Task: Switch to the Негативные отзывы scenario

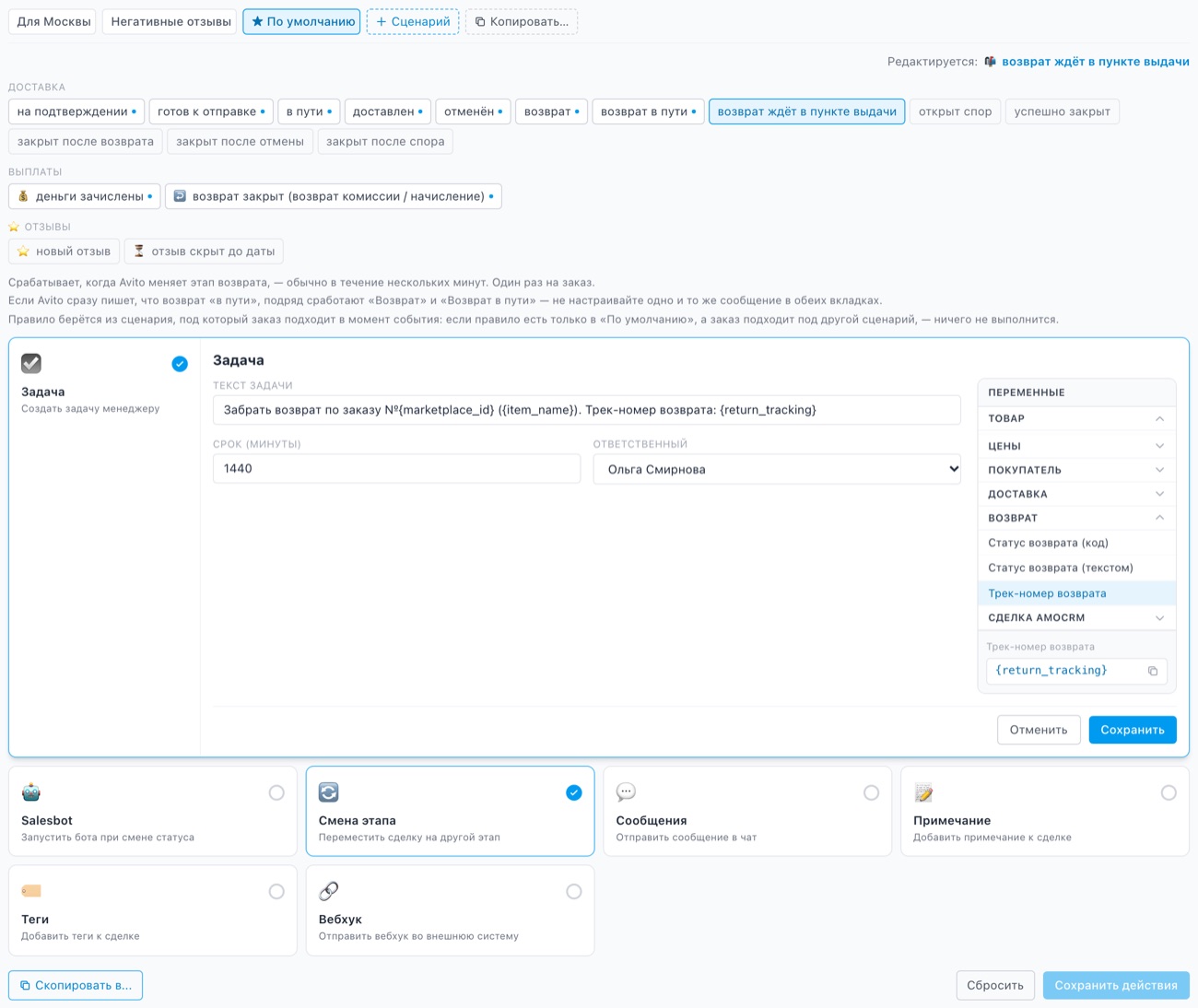Action: [170, 21]
